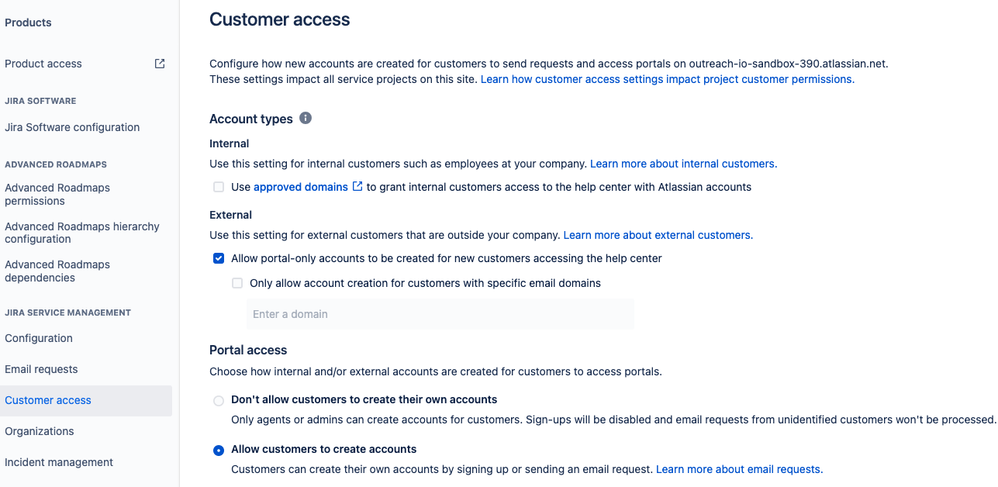Viewport: 998px width, 487px height.
Task: Open Email requests settings in sidebar
Action: 41,369
